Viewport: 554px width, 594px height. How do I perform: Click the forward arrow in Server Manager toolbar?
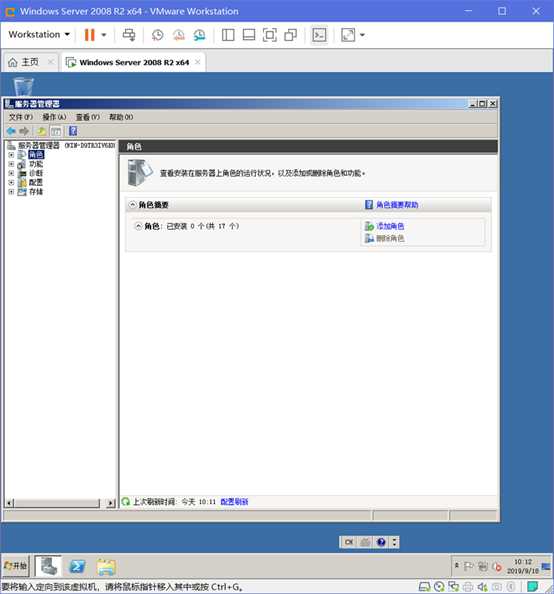point(24,131)
